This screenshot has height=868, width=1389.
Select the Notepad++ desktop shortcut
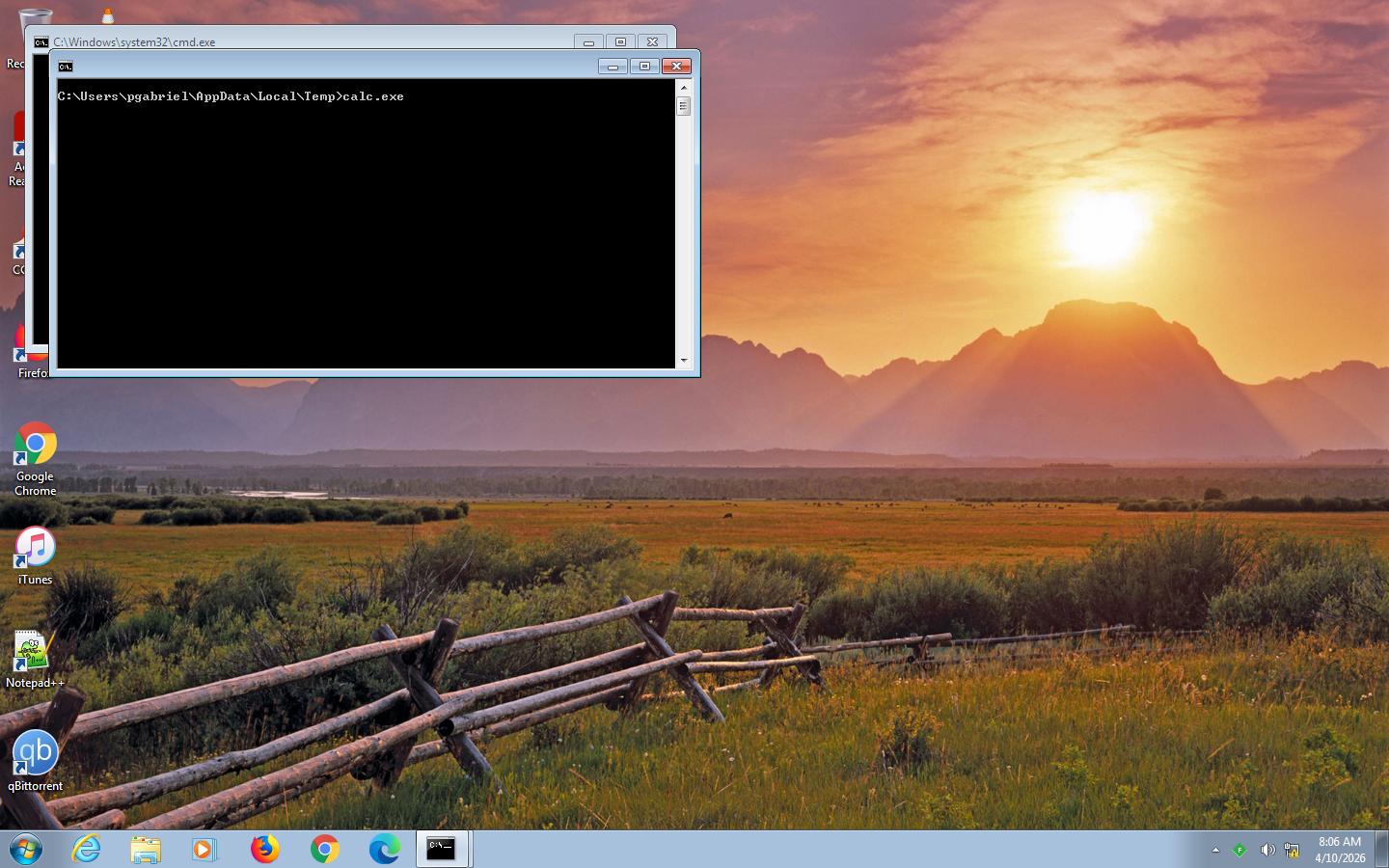(x=35, y=660)
